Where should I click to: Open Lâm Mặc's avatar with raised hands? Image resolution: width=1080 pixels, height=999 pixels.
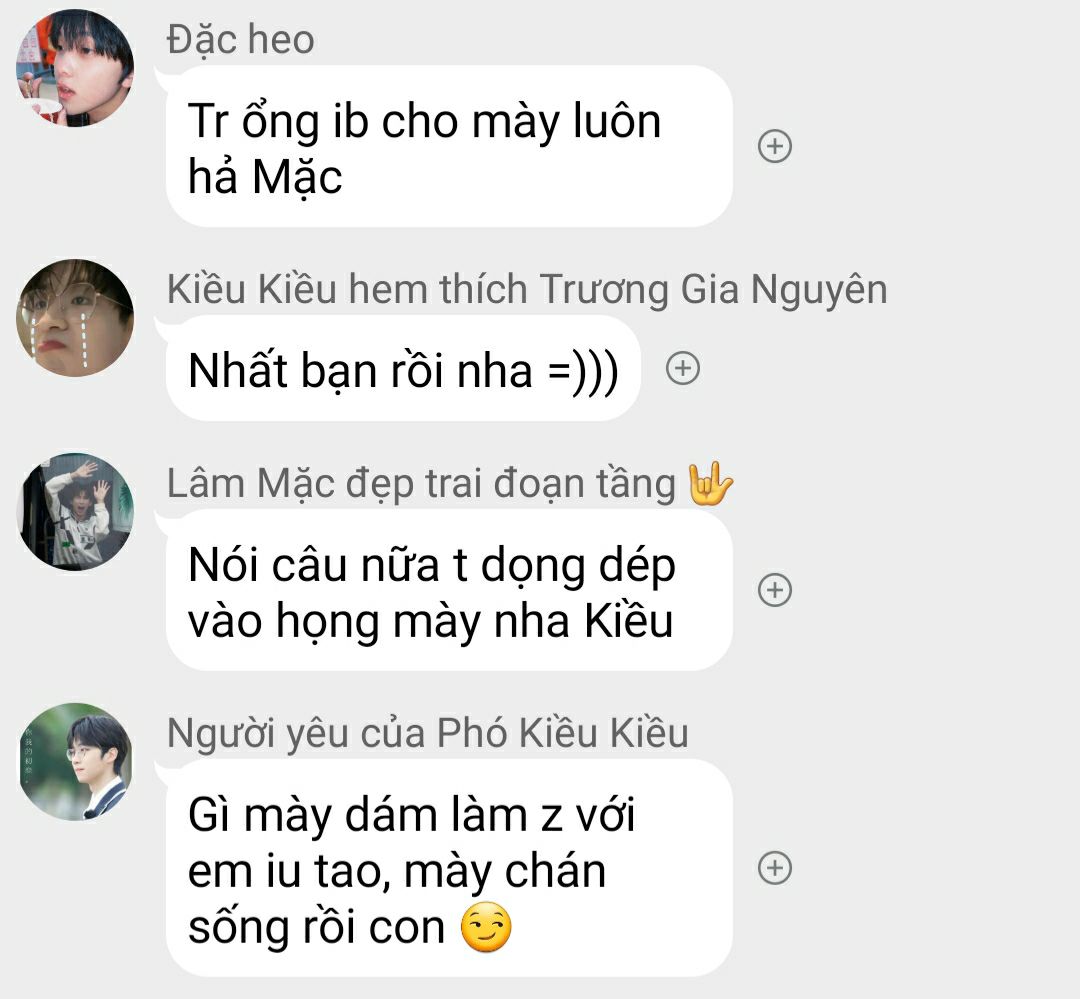75,512
